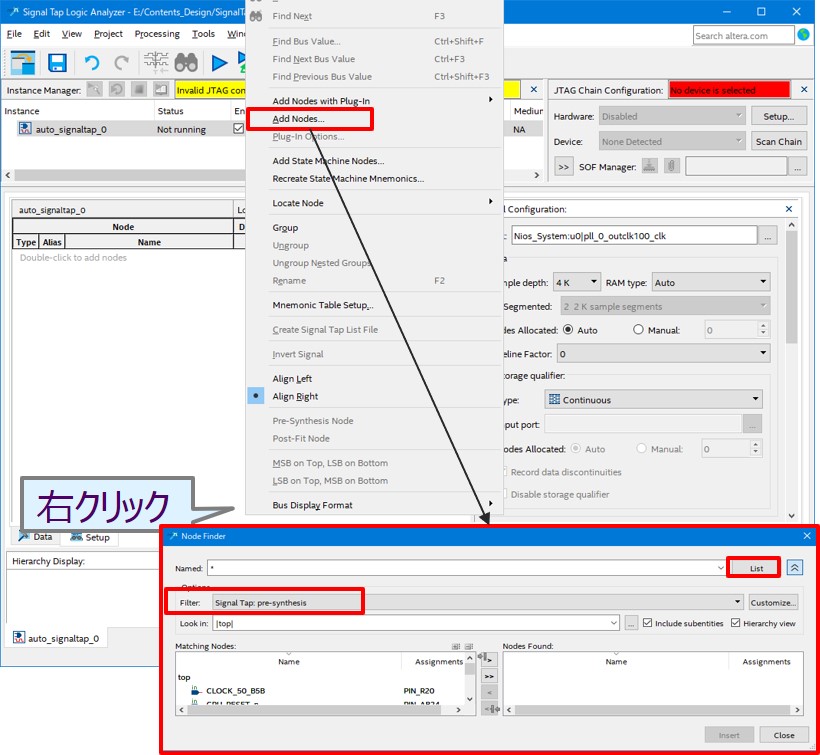
Task: Click the first Instance Manager run analysis icon
Action: [95, 90]
